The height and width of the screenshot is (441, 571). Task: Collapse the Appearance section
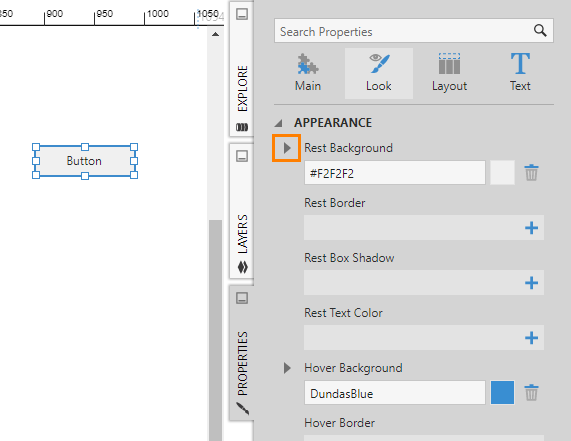(279, 123)
